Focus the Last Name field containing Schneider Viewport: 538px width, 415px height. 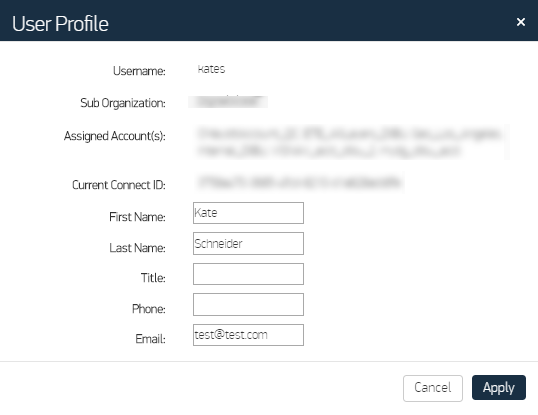(248, 244)
